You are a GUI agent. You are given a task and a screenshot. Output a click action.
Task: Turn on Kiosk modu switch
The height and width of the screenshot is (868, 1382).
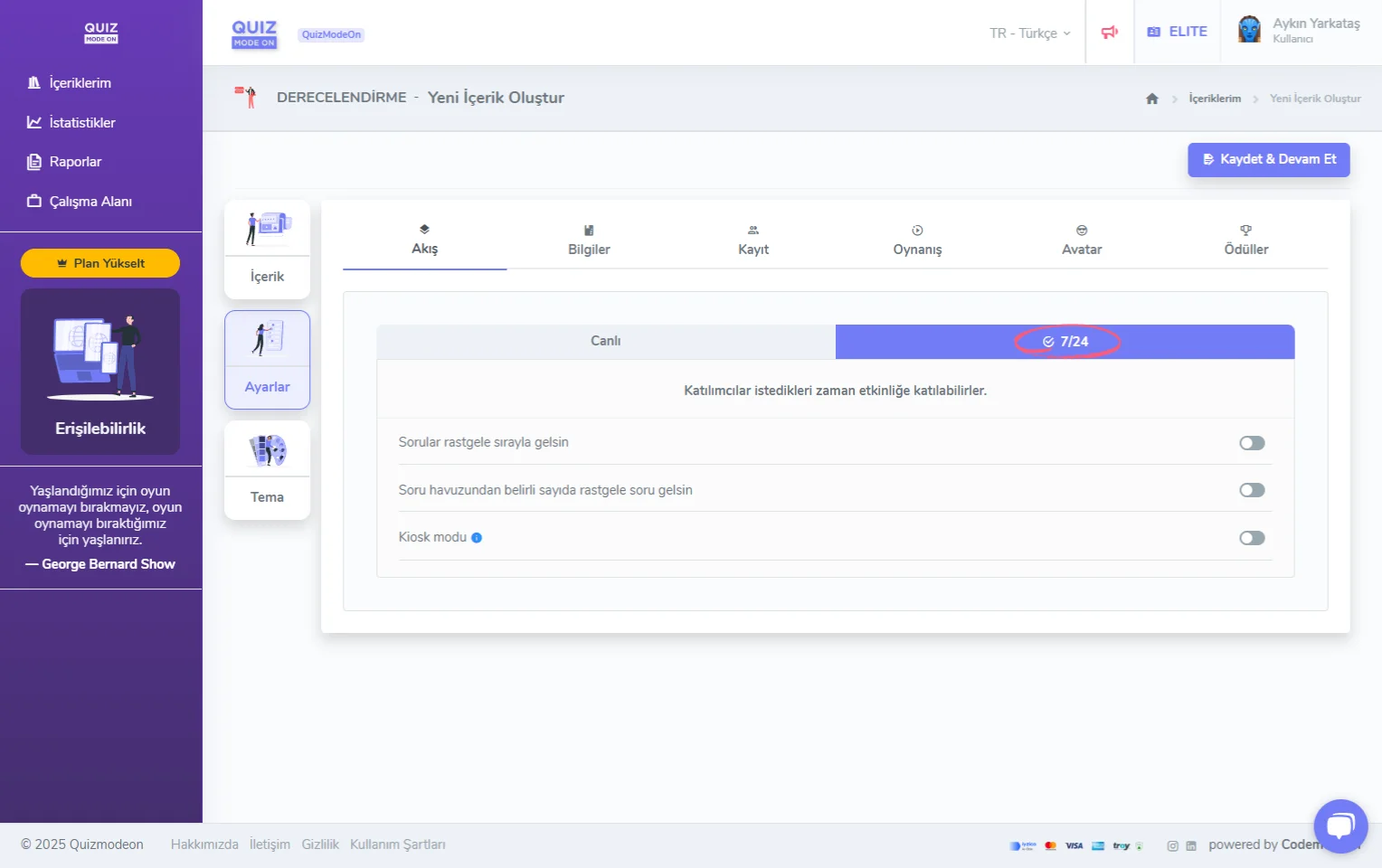tap(1252, 538)
